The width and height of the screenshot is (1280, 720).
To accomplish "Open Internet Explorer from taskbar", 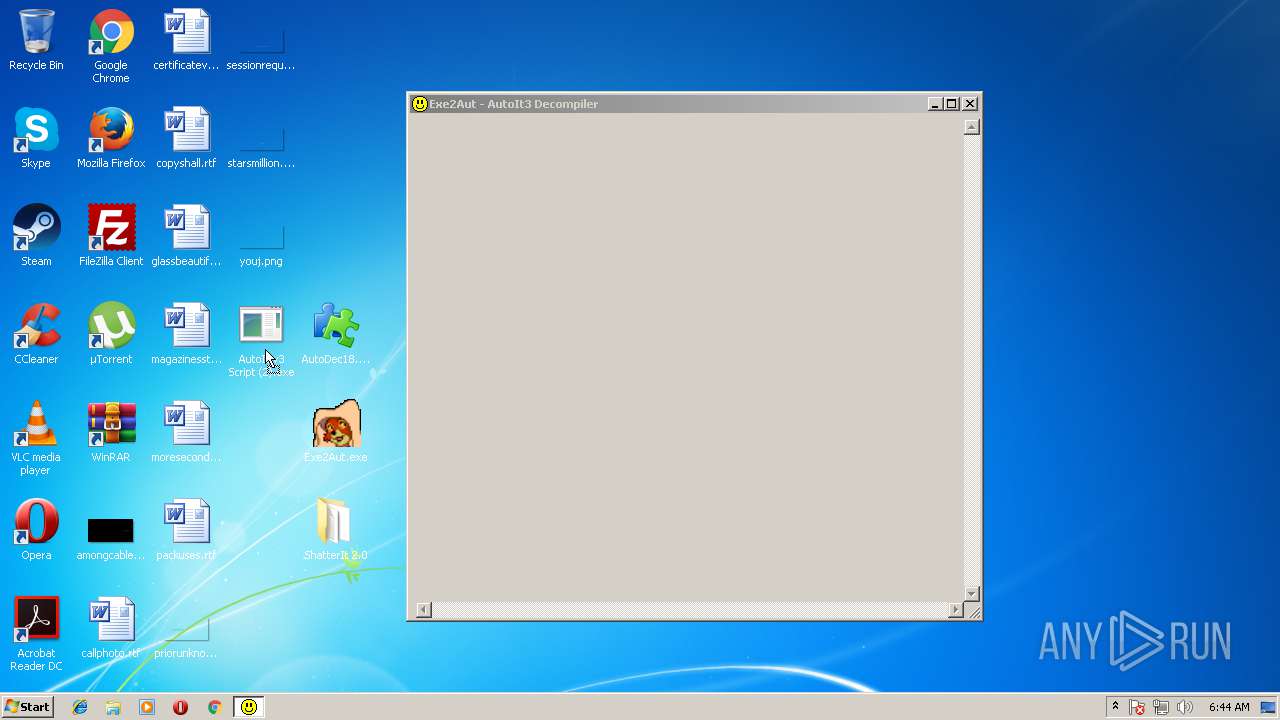I will pyautogui.click(x=80, y=707).
